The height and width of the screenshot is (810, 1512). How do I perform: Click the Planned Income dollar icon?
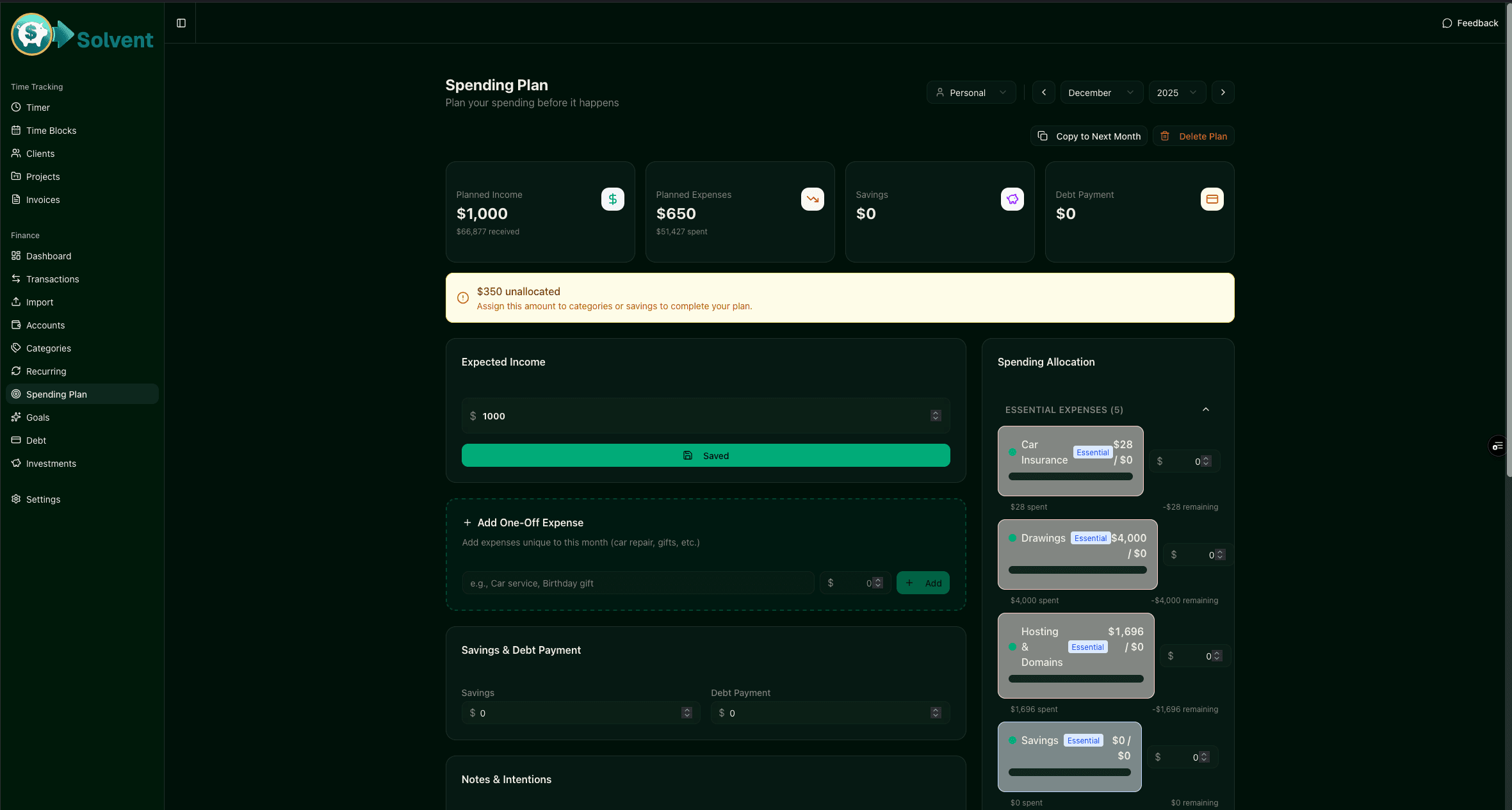coord(612,199)
